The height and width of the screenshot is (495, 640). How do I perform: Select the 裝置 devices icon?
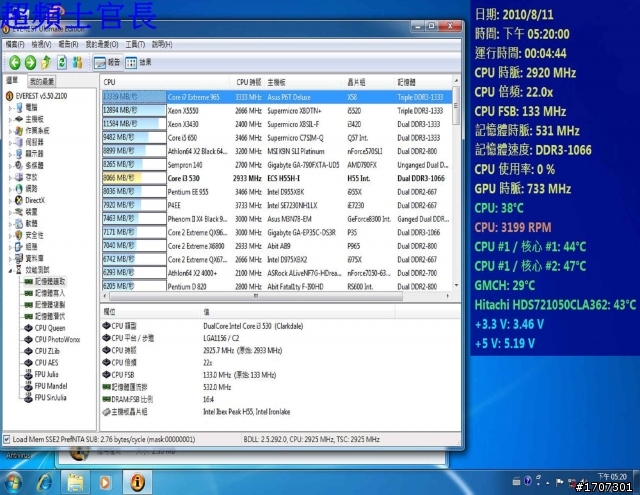click(x=19, y=212)
